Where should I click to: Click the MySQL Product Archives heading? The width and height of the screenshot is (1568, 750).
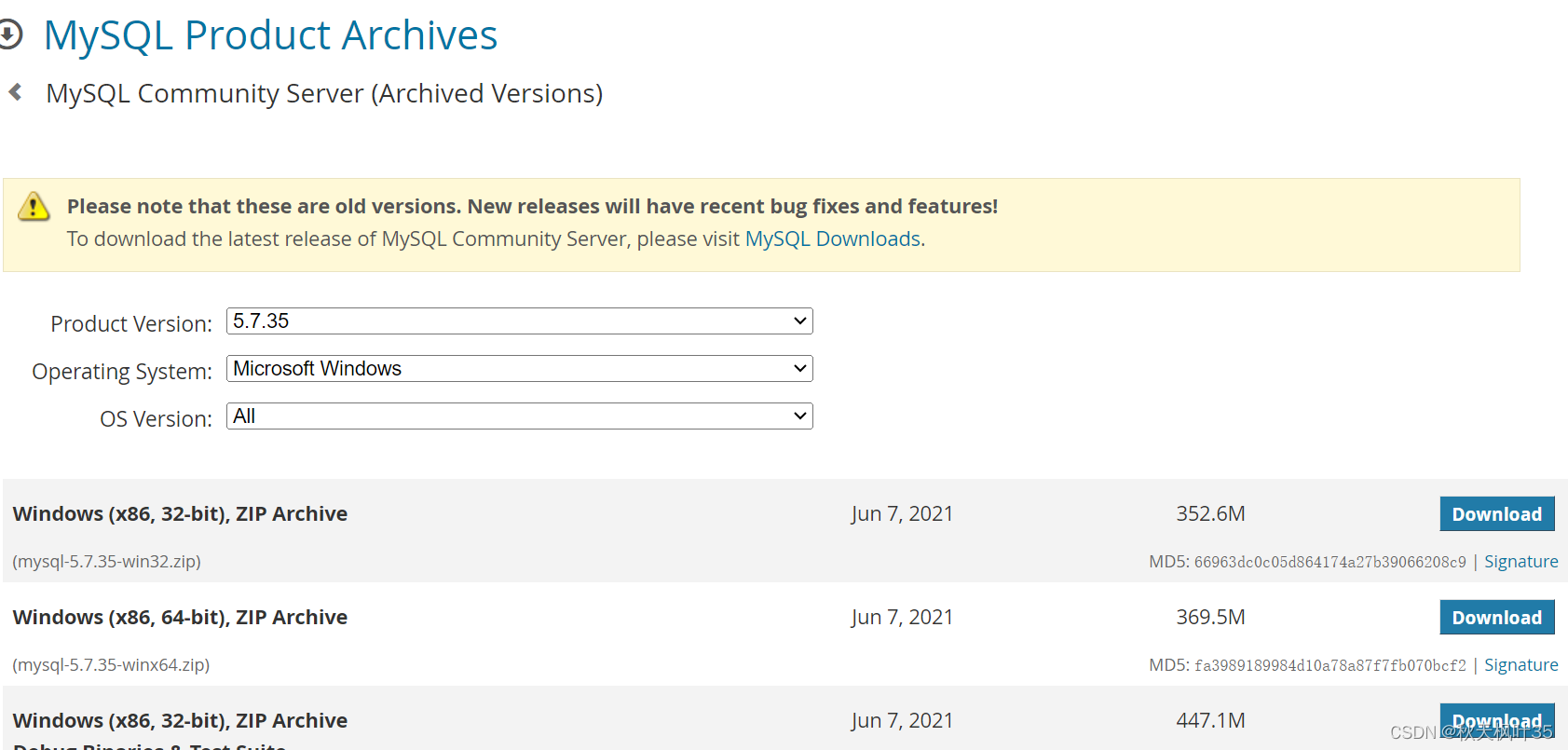(x=270, y=35)
